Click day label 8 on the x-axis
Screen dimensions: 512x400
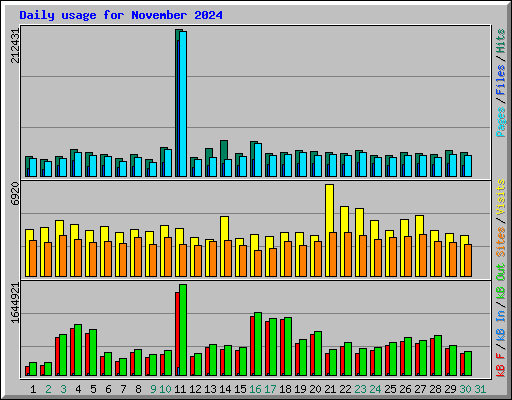point(138,389)
